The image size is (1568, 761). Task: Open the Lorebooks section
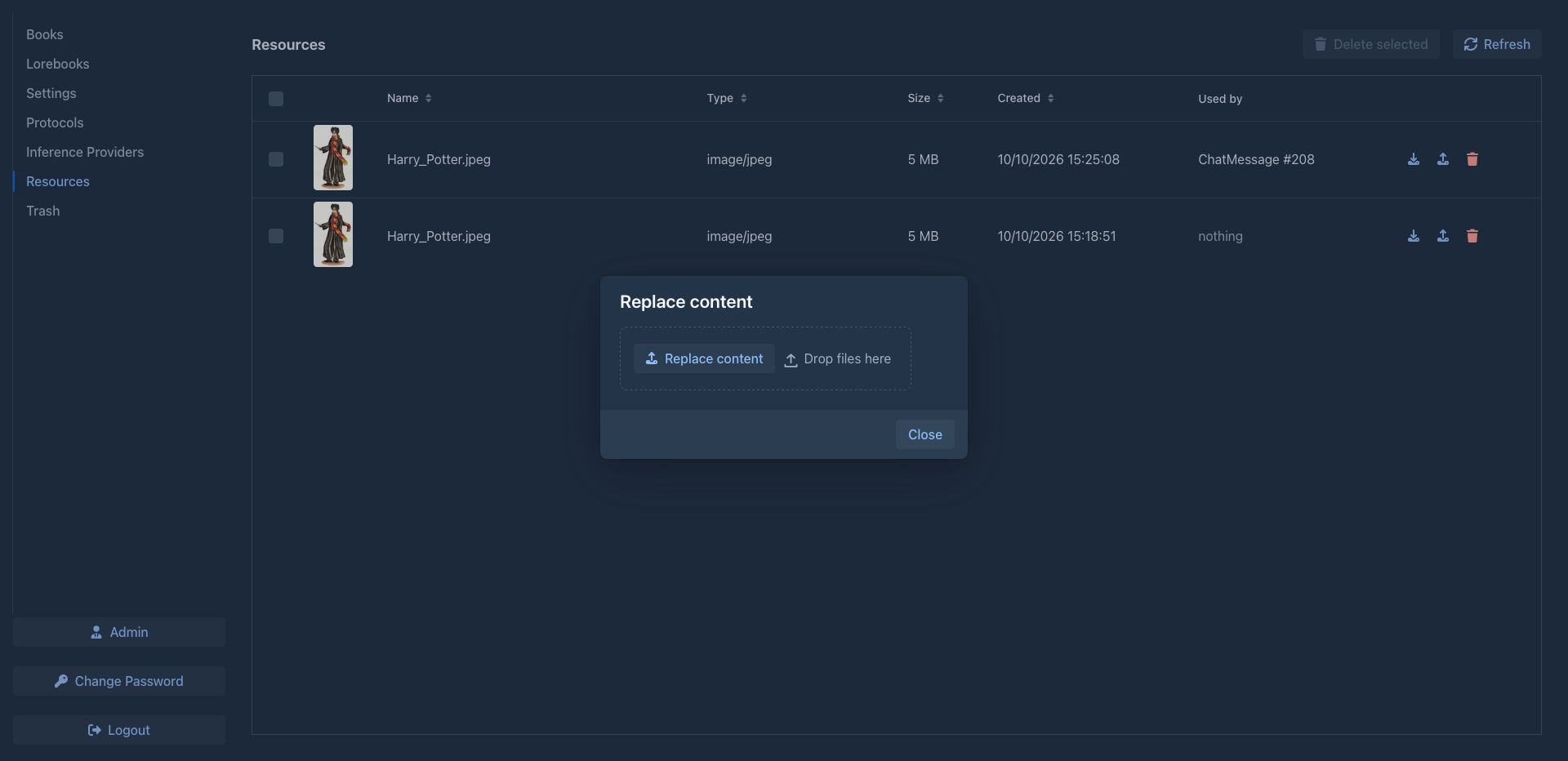[57, 64]
